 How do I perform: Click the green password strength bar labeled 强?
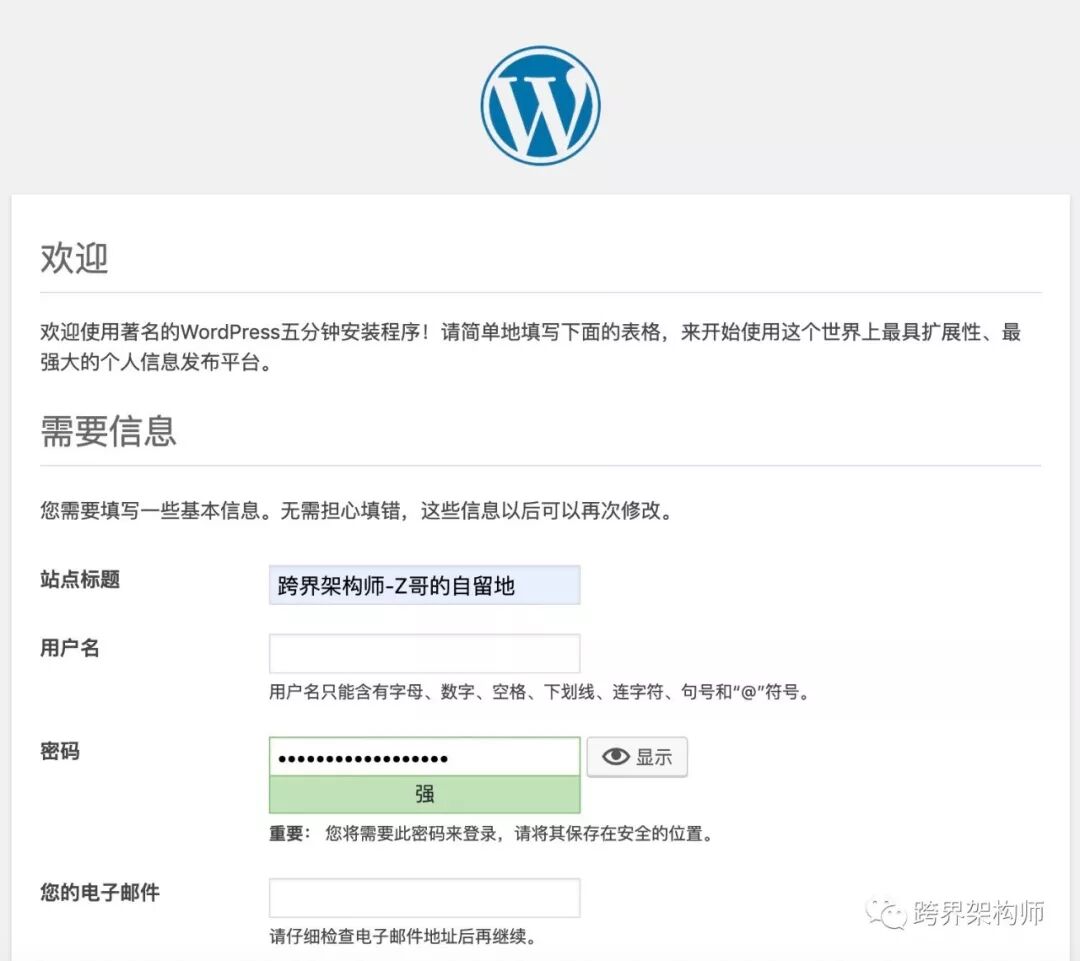(424, 793)
